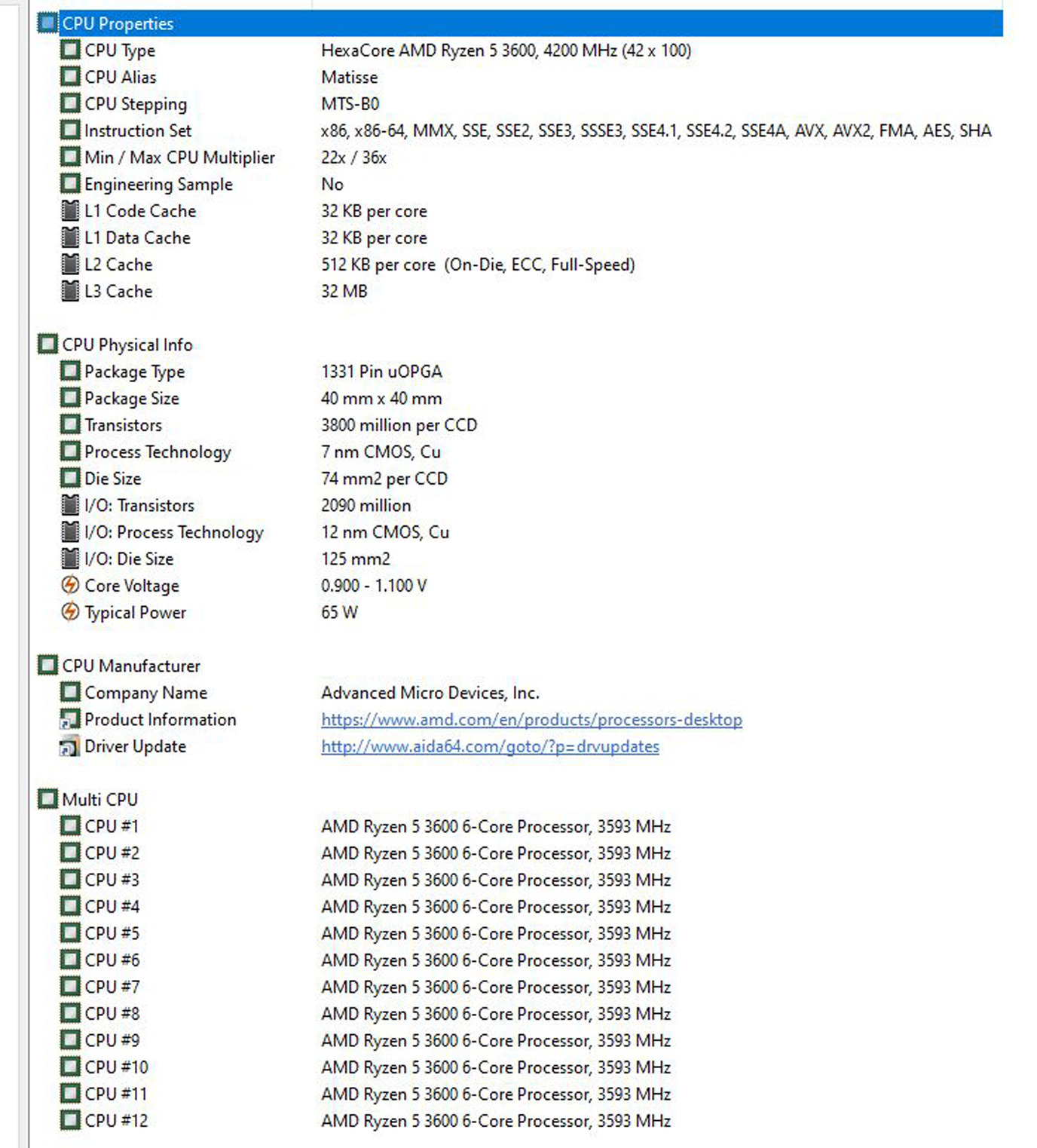
Task: Select the '0.900 - 1.100 V' value
Action: (x=374, y=586)
